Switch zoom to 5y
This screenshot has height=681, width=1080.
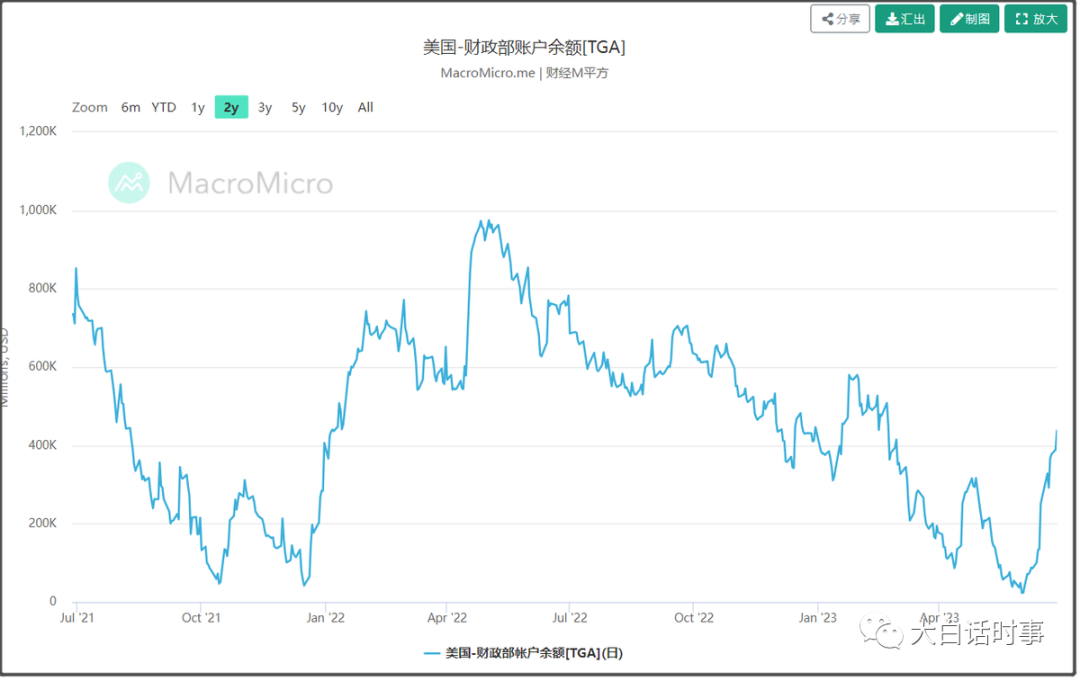point(298,107)
